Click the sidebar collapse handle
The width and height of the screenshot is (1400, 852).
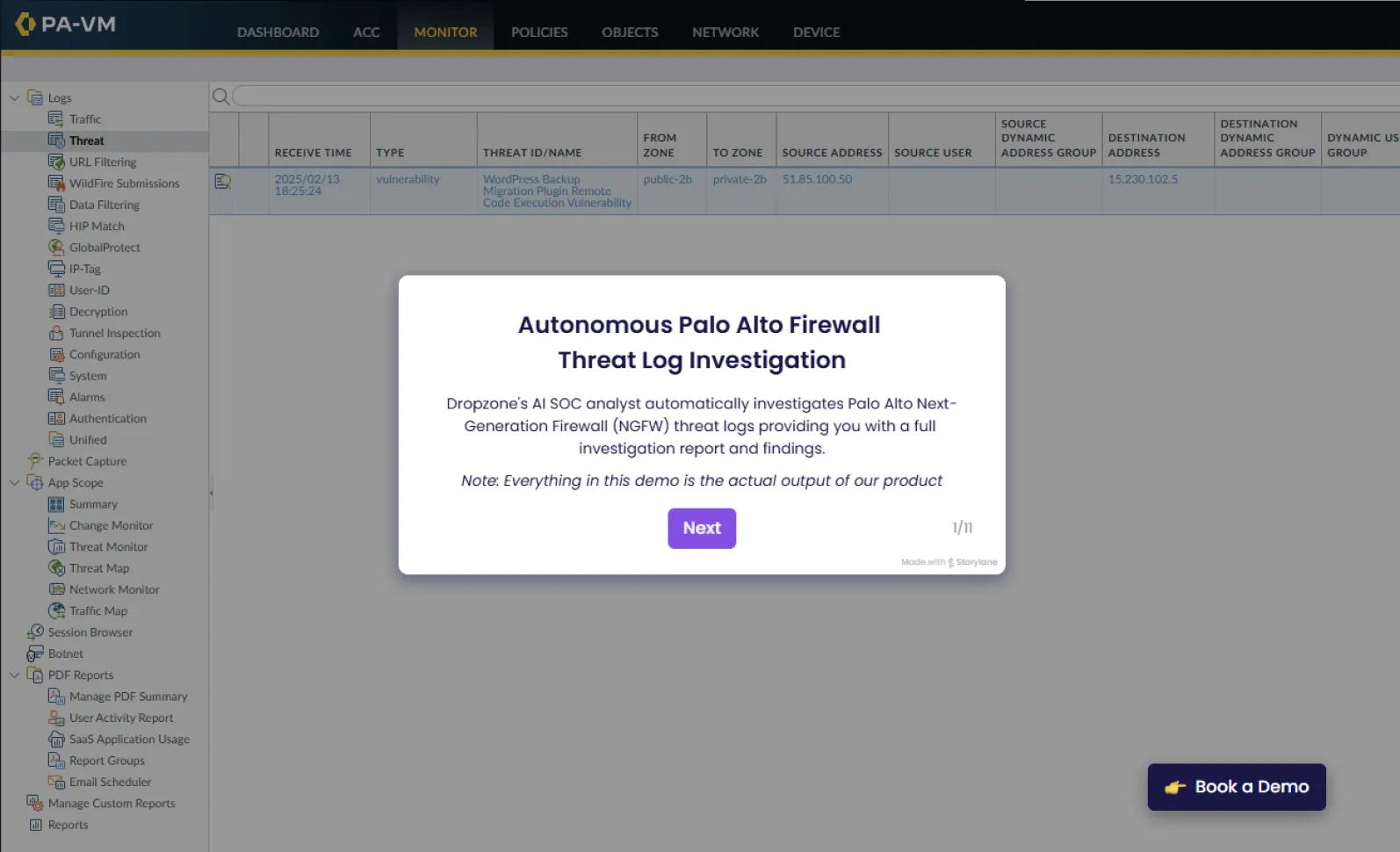click(211, 493)
